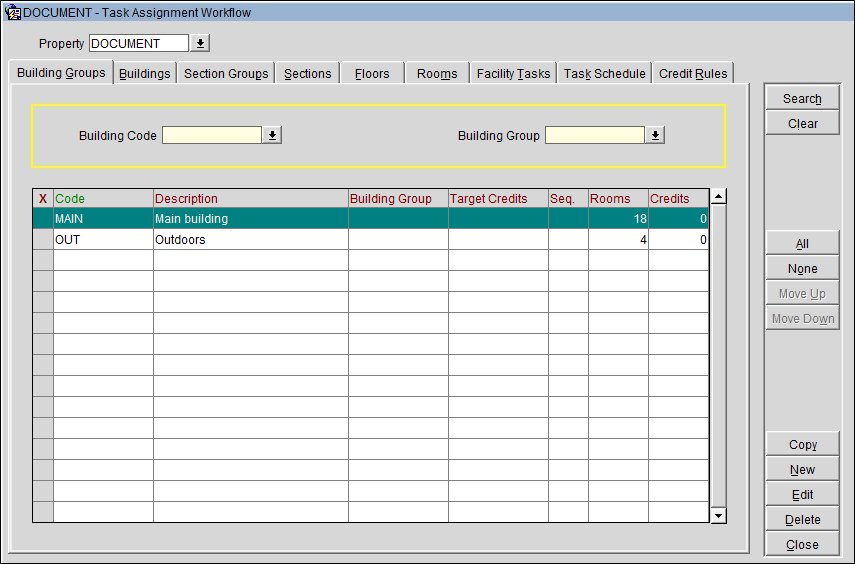Viewport: 855px width, 564px height.
Task: Click the table scrollbar down arrow
Action: pos(718,514)
